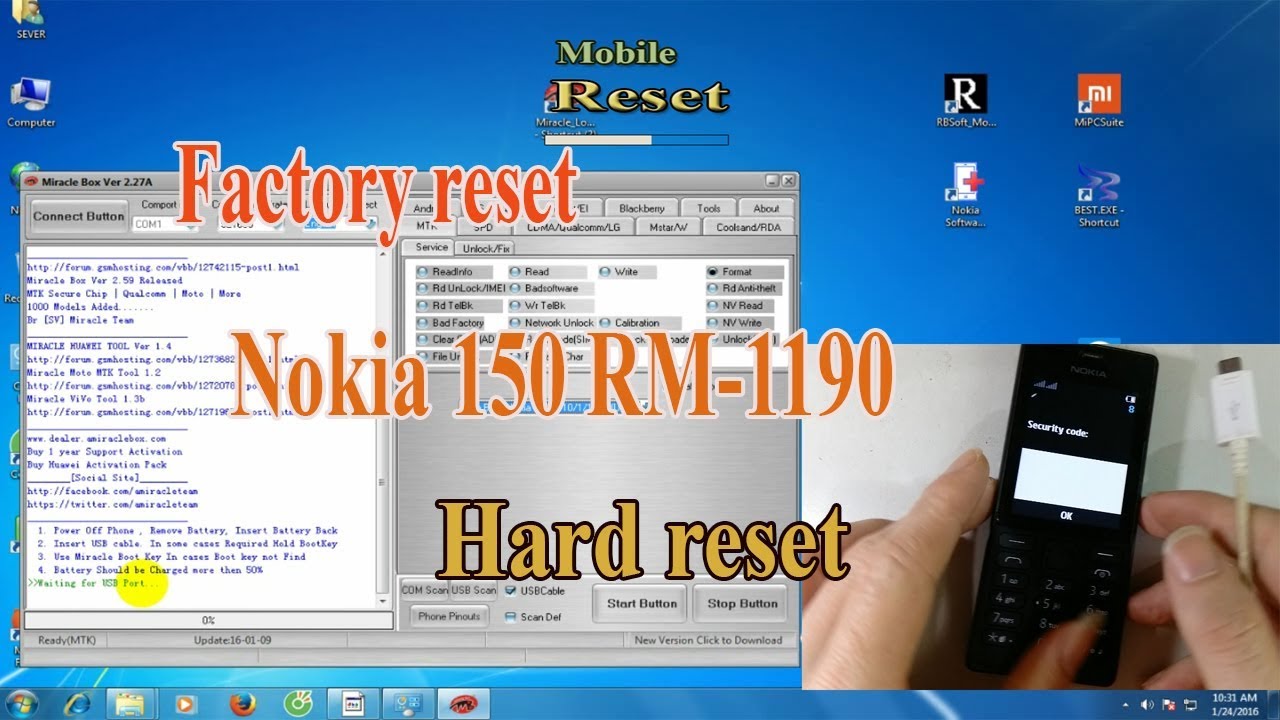Select the NV Read option
Image resolution: width=1280 pixels, height=720 pixels.
[x=738, y=306]
